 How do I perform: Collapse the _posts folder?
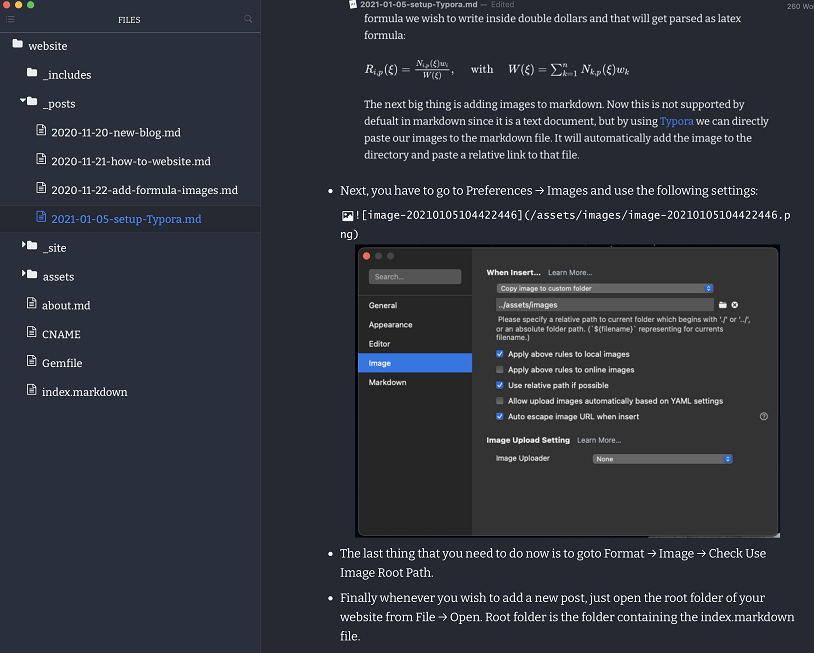tap(23, 102)
